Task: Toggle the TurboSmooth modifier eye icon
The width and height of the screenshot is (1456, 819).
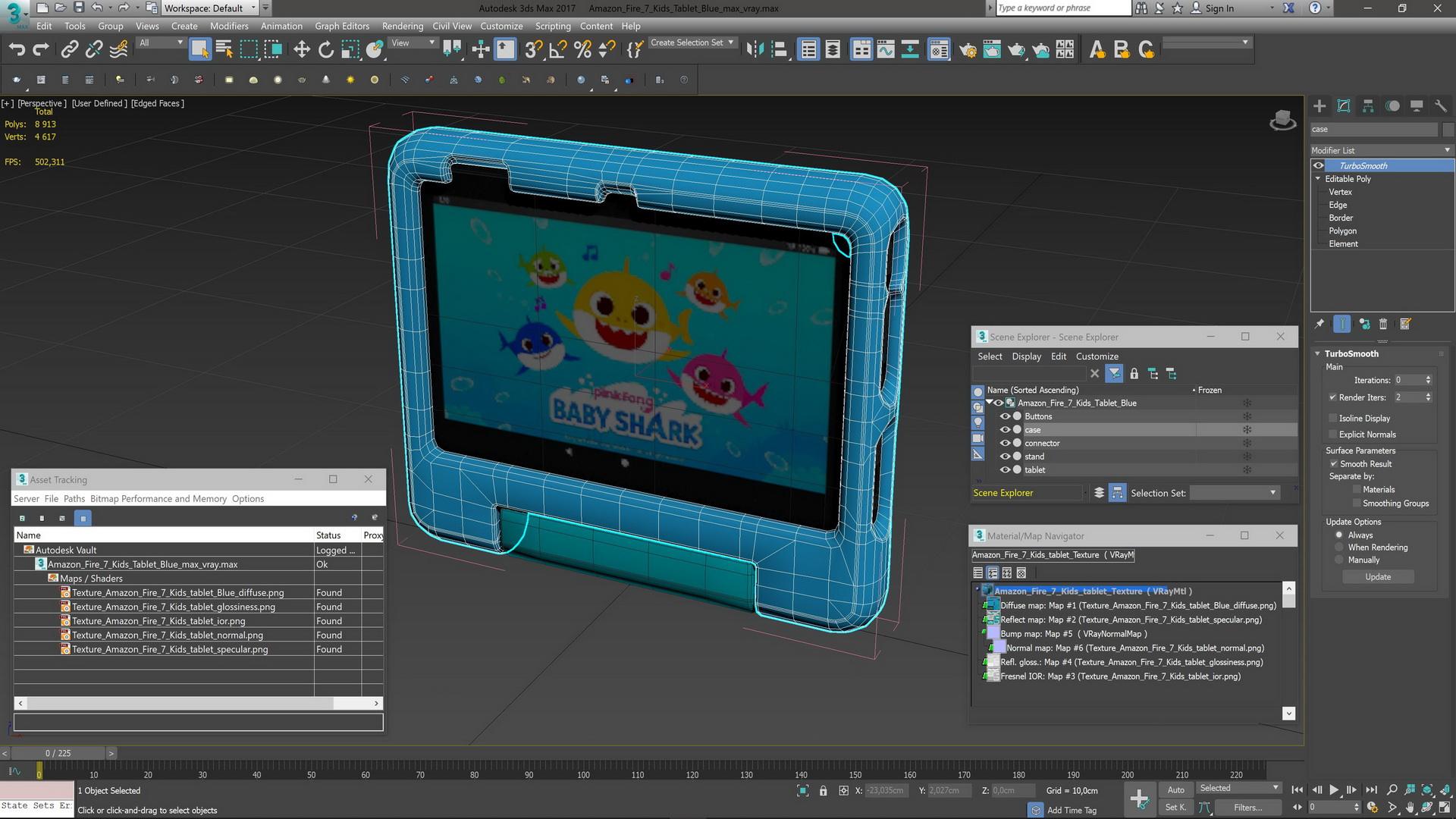Action: (x=1319, y=165)
